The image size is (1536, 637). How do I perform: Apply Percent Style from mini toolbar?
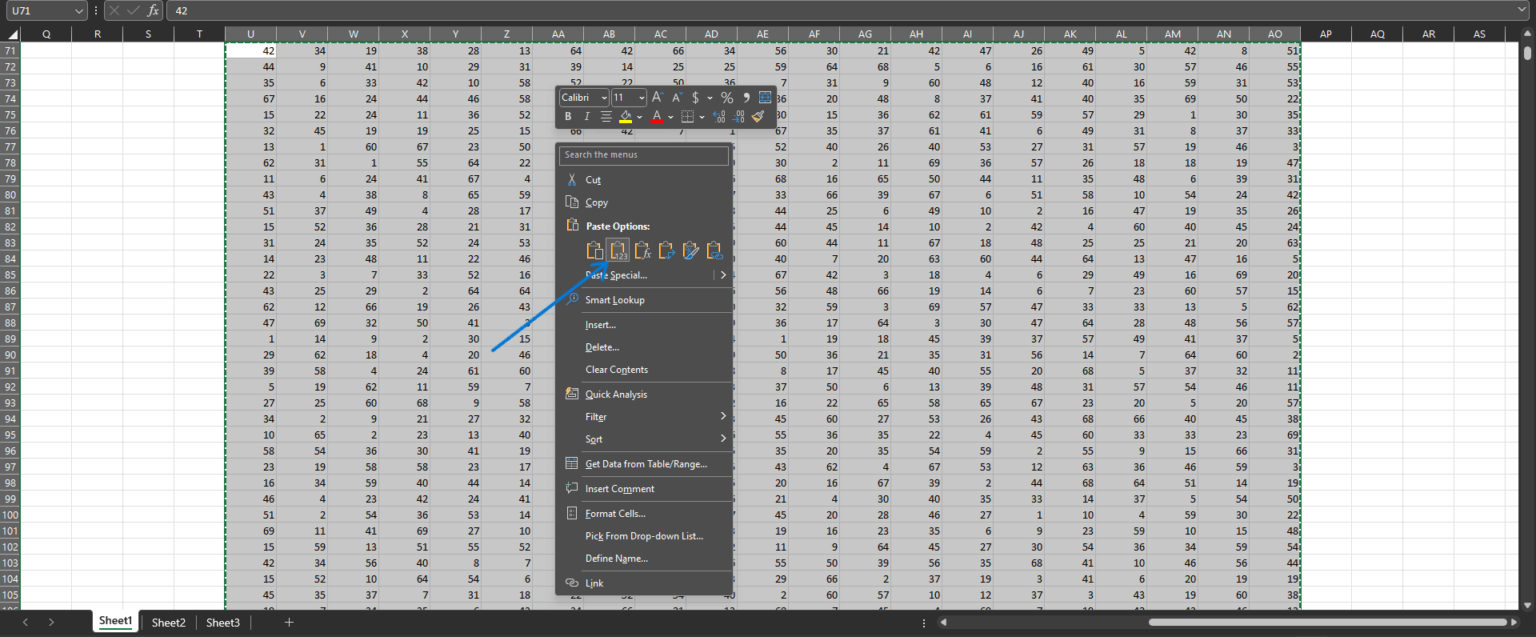pos(727,98)
